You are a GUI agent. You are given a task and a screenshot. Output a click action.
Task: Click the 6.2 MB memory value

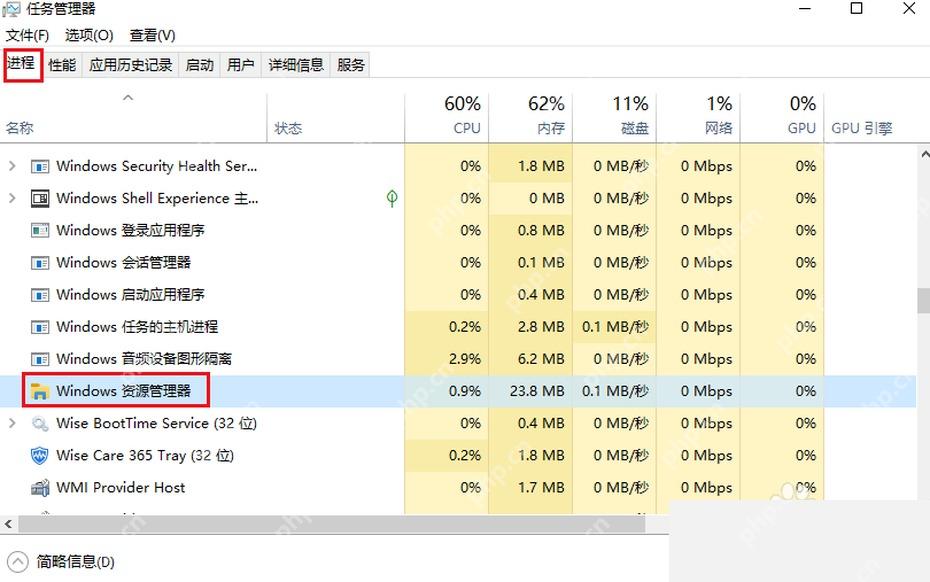(x=541, y=359)
